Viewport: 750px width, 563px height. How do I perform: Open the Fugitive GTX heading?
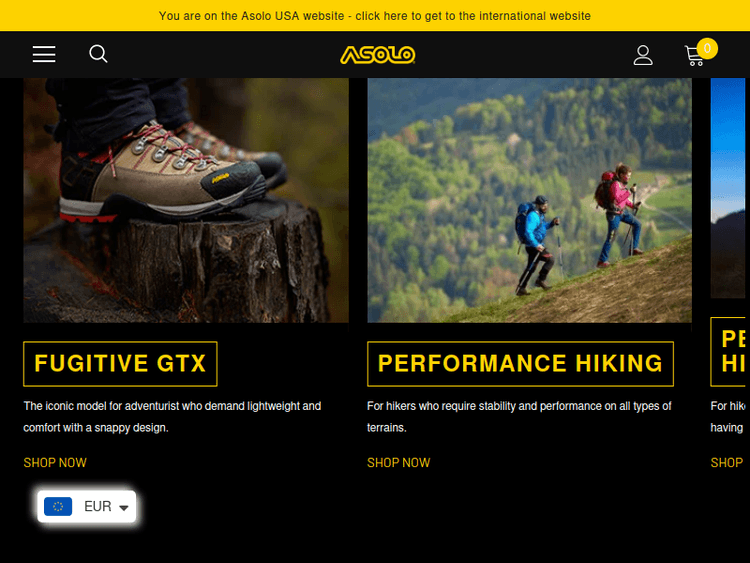120,364
